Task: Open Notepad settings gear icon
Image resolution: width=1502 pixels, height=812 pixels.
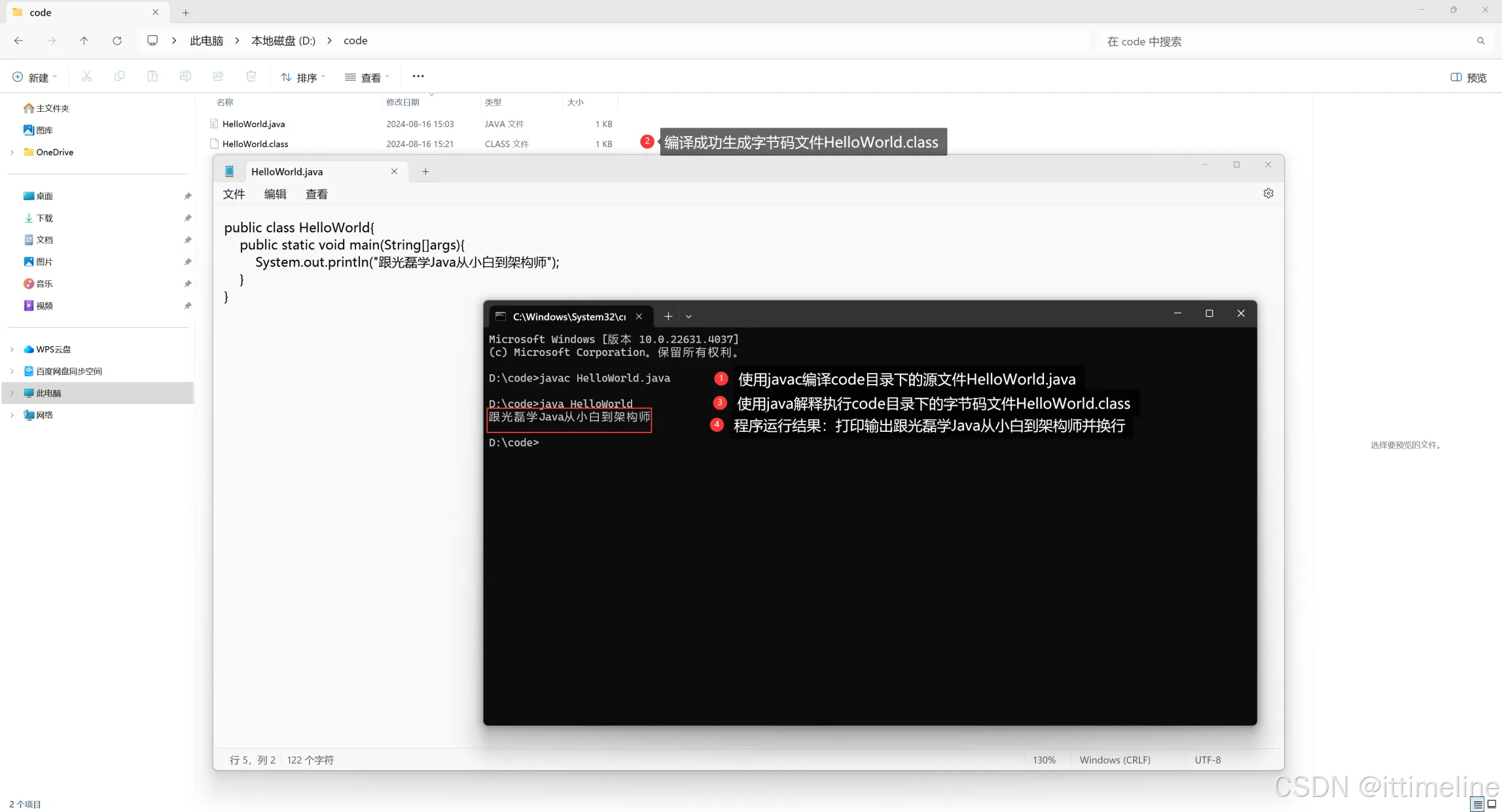Action: click(1268, 194)
